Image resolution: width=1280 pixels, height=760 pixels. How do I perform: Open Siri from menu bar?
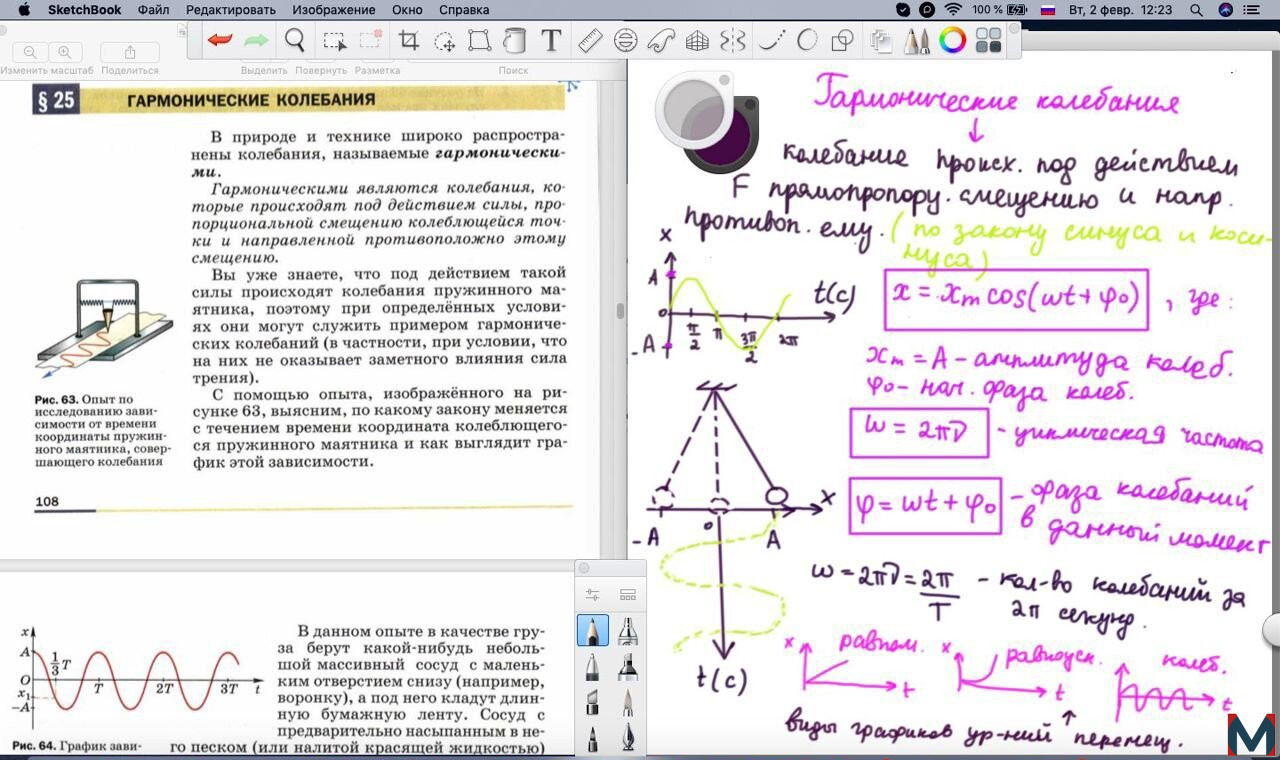coord(1226,9)
